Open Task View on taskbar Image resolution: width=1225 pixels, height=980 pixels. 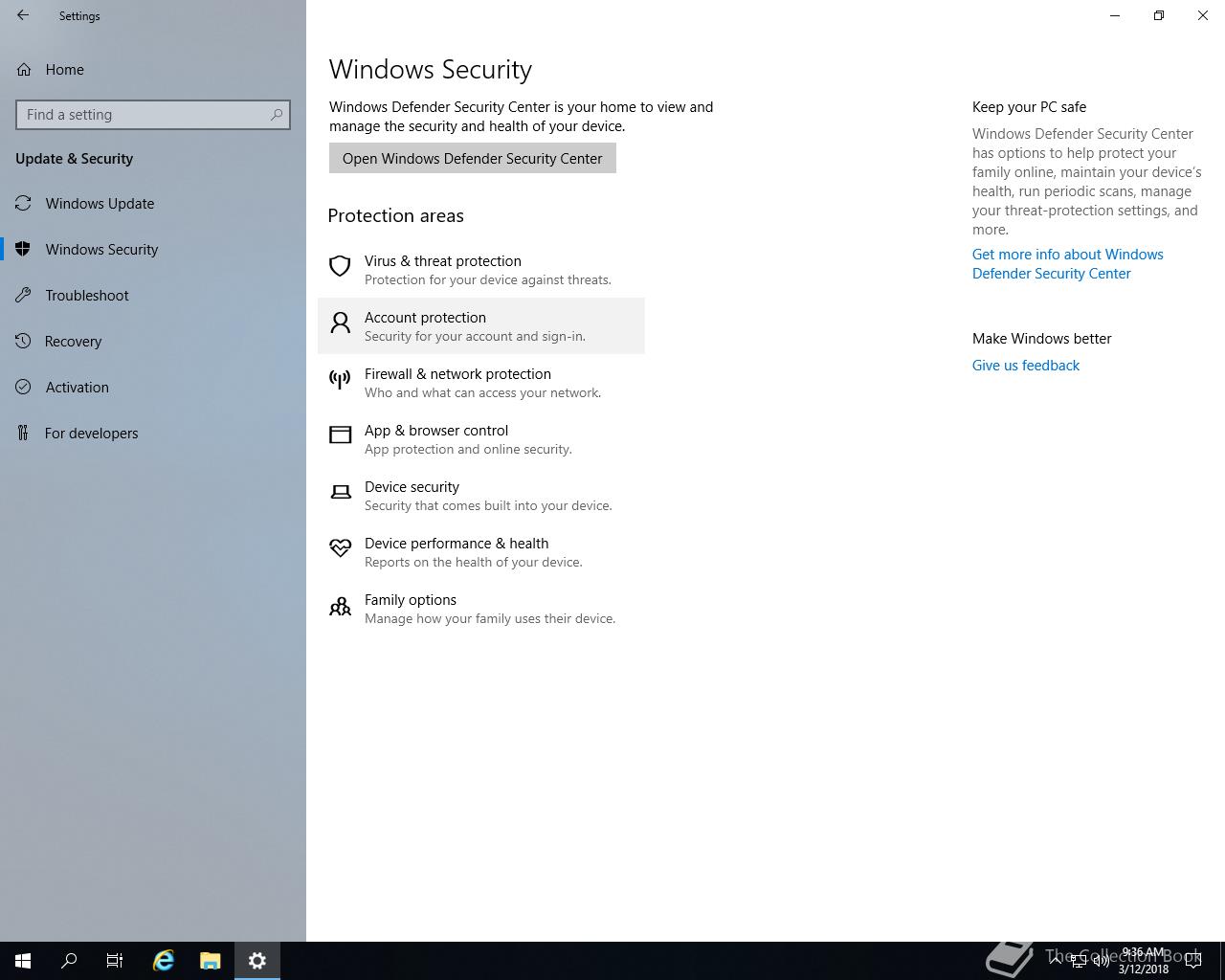click(x=115, y=961)
